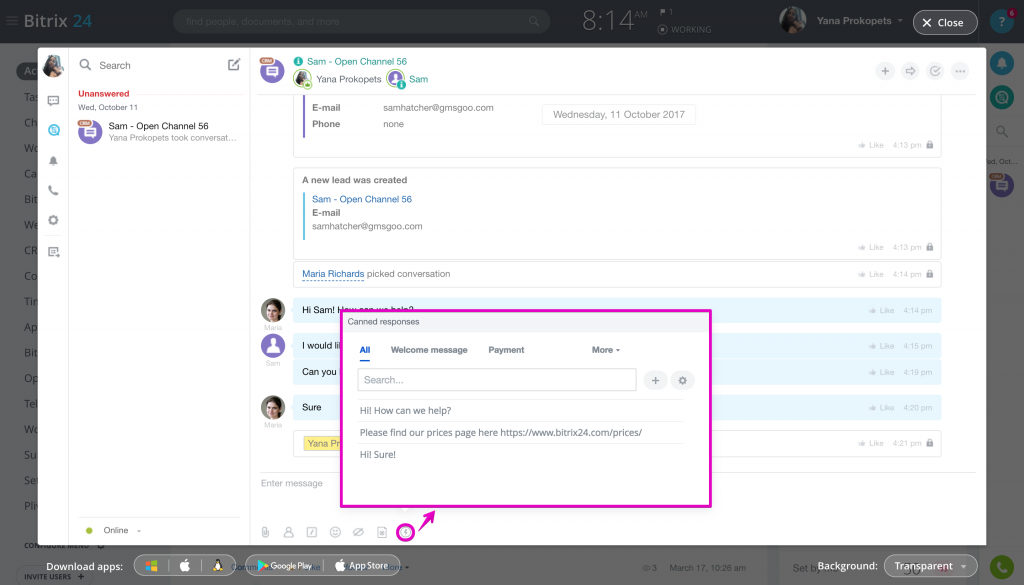This screenshot has width=1024, height=585.
Task: Click Sam user link in chat header
Action: pyautogui.click(x=419, y=79)
